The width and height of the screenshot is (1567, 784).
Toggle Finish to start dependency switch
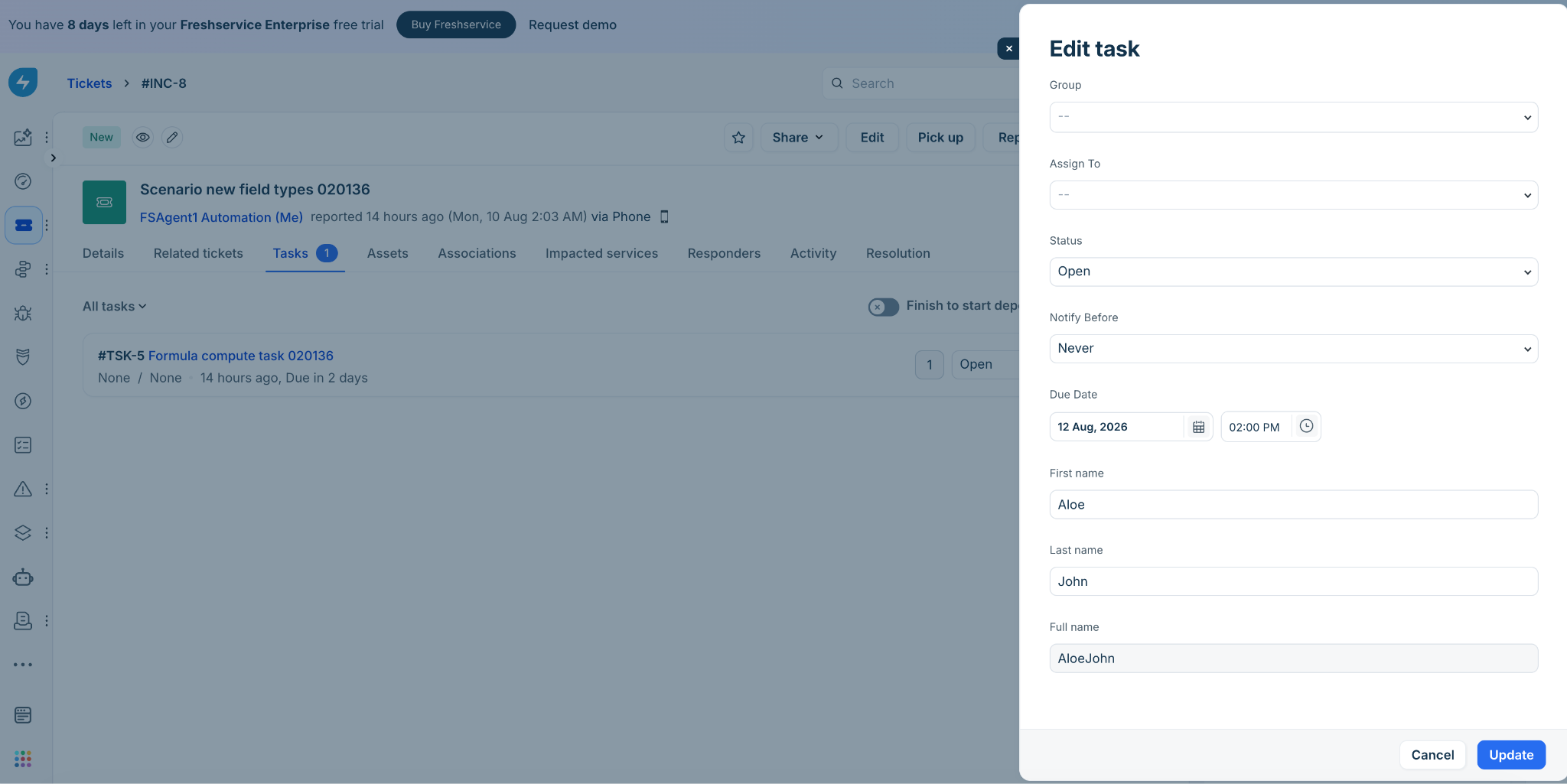click(x=883, y=307)
